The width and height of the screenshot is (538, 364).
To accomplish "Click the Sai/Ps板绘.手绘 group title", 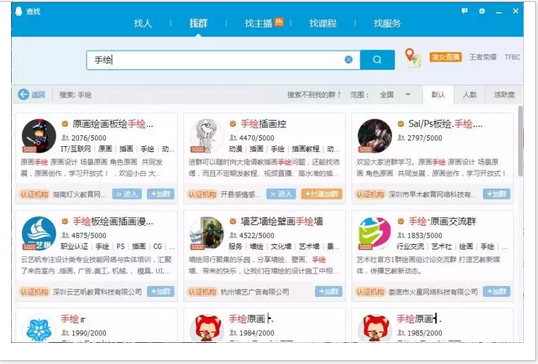I will point(445,124).
